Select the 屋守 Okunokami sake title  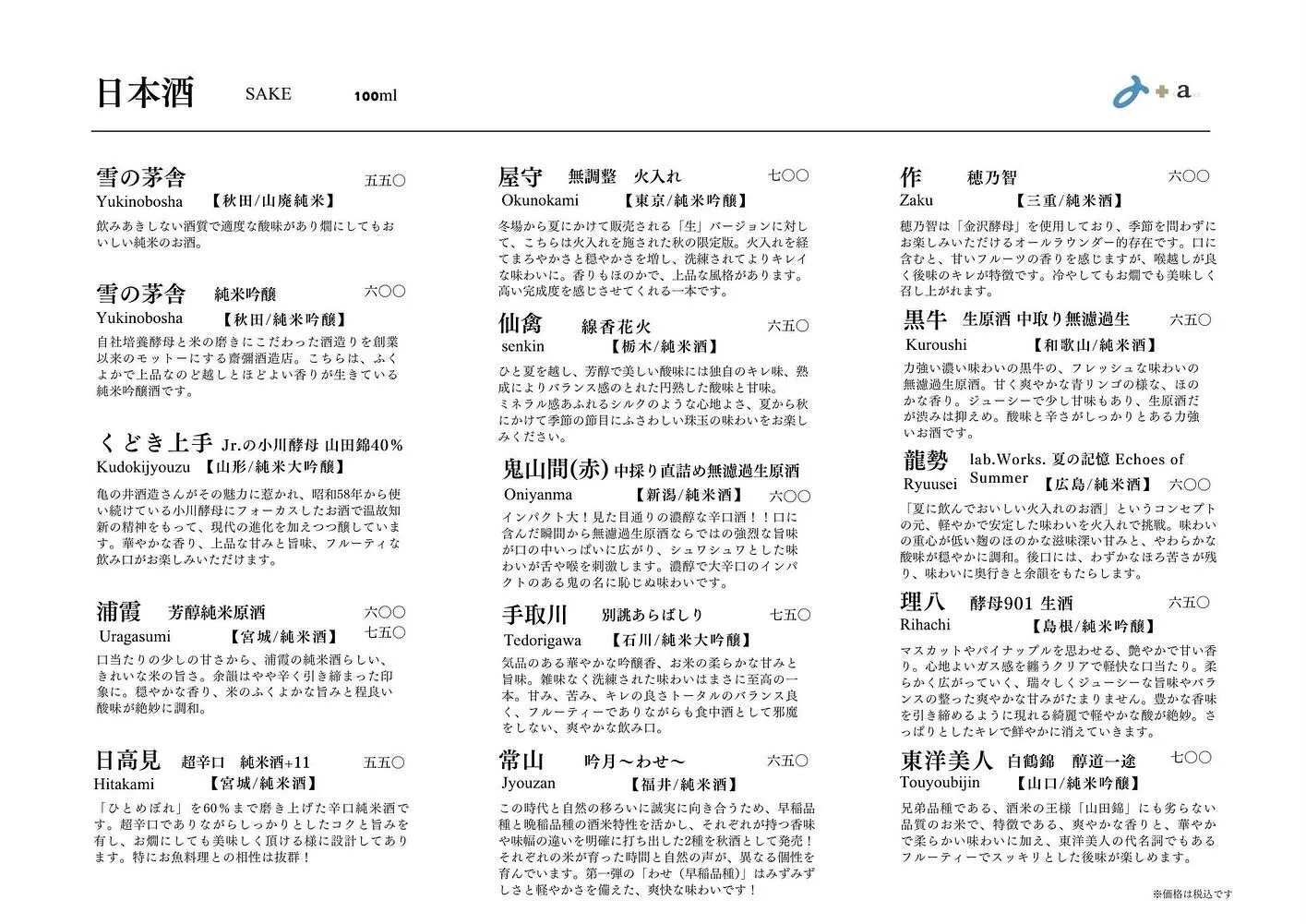tap(521, 176)
